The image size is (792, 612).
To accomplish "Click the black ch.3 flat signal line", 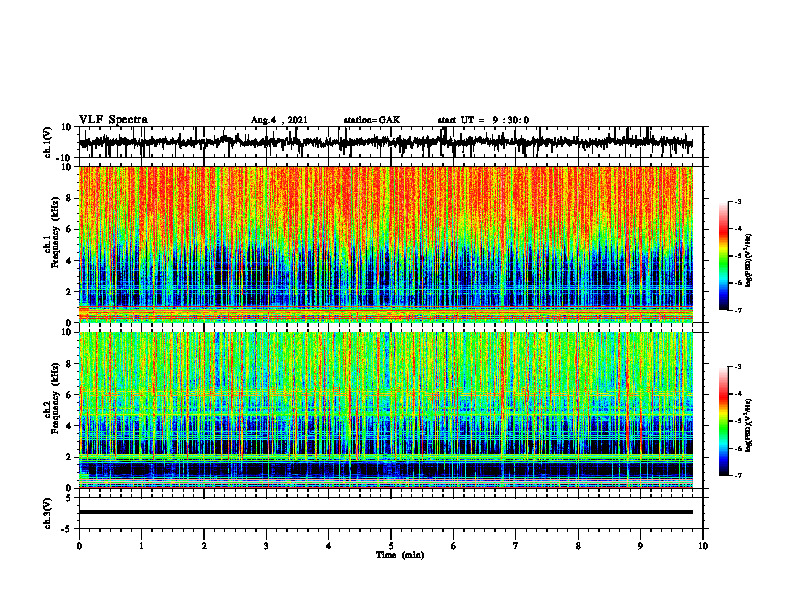I will point(386,512).
